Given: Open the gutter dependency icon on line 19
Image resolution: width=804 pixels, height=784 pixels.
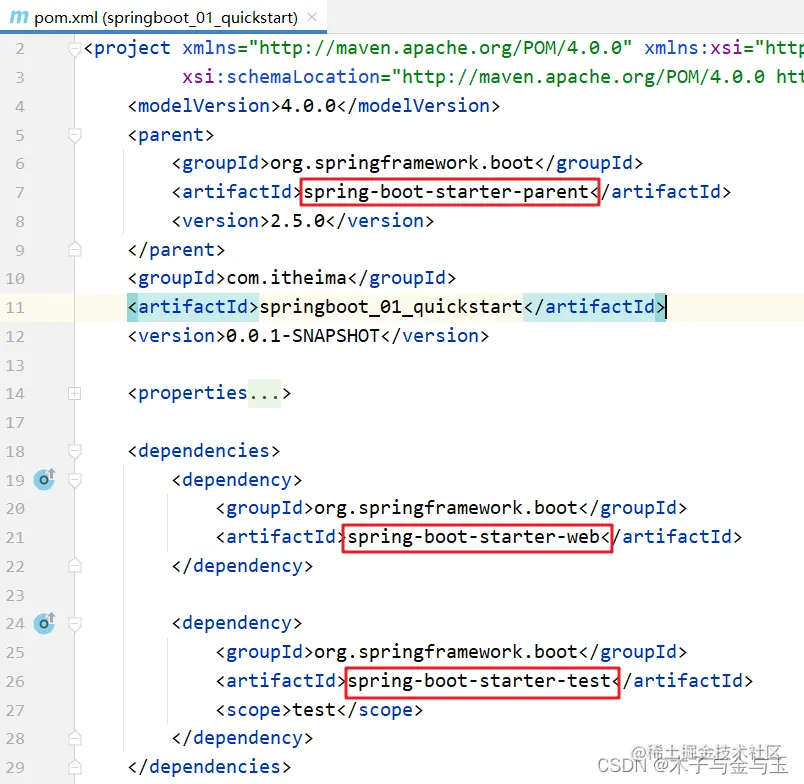Looking at the screenshot, I should (45, 479).
